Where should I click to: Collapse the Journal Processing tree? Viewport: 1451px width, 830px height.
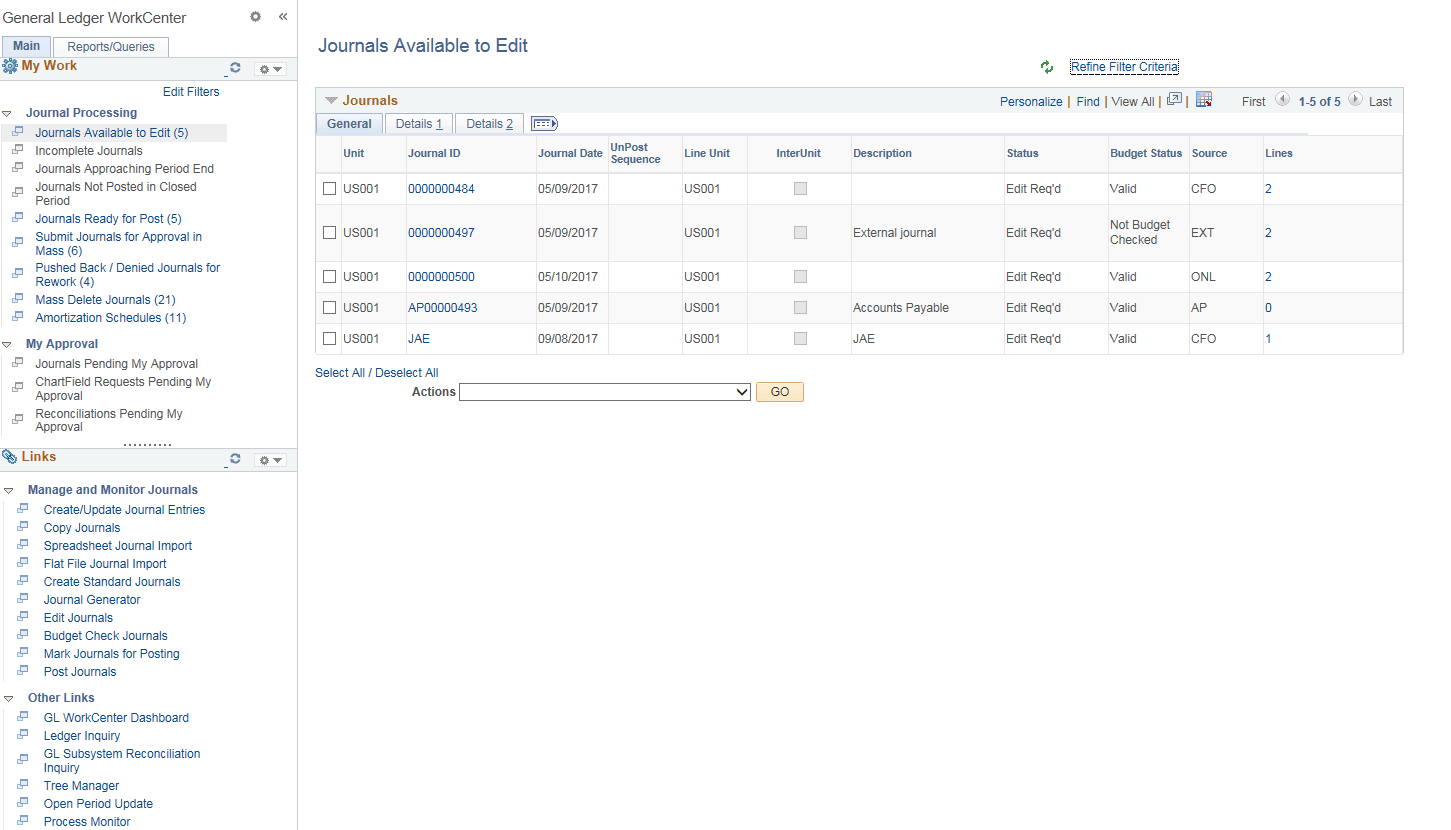pyautogui.click(x=9, y=112)
